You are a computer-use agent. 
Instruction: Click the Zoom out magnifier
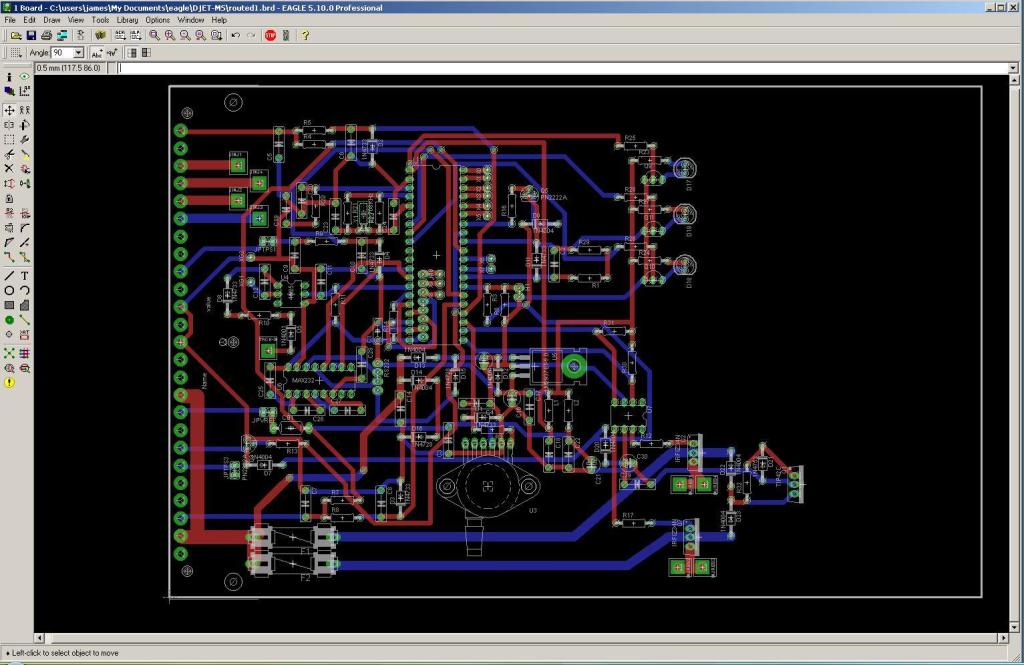click(x=185, y=35)
